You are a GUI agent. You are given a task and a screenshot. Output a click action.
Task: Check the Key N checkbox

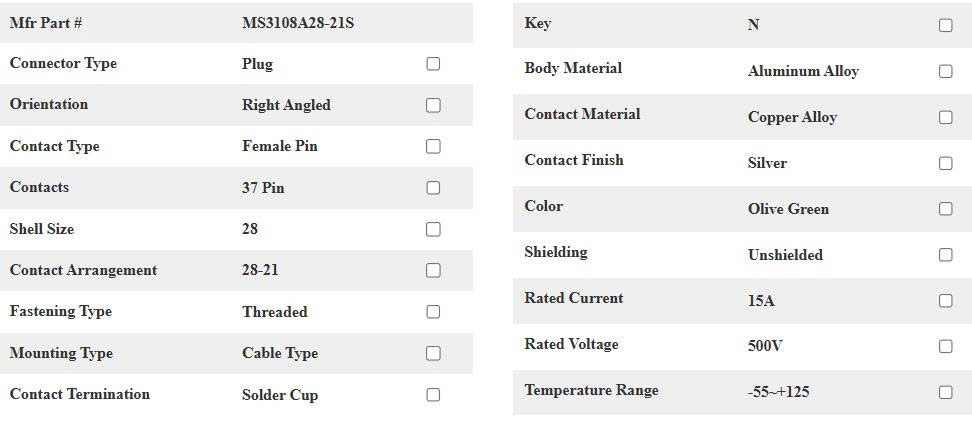[x=946, y=25]
